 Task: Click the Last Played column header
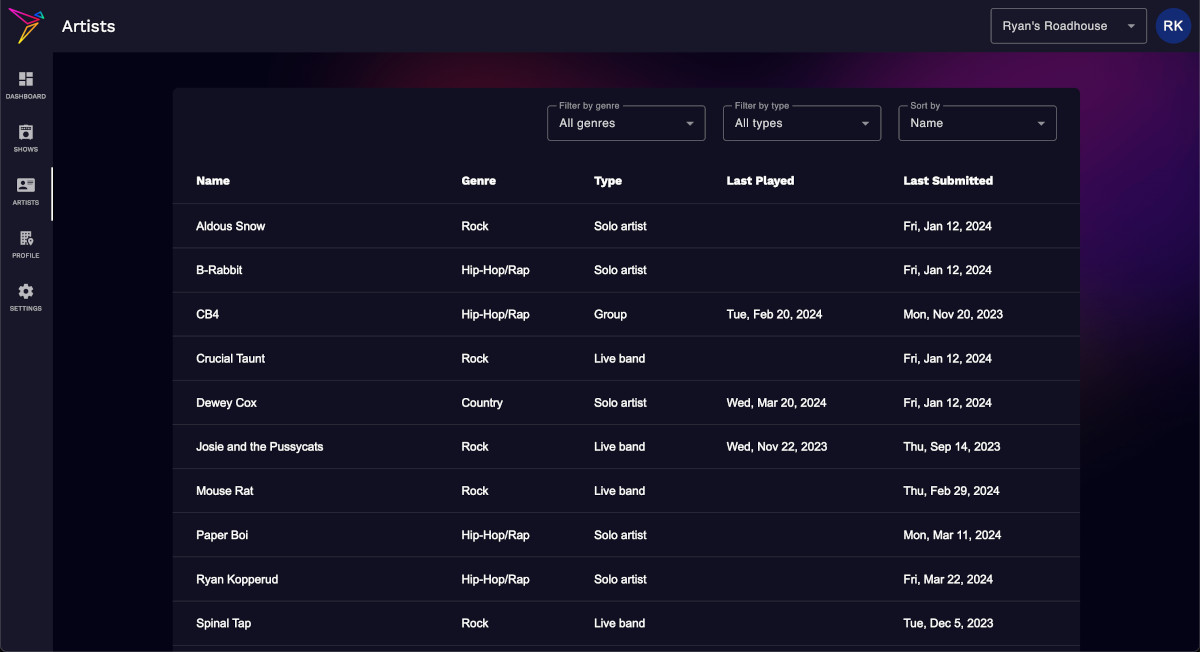click(x=760, y=181)
